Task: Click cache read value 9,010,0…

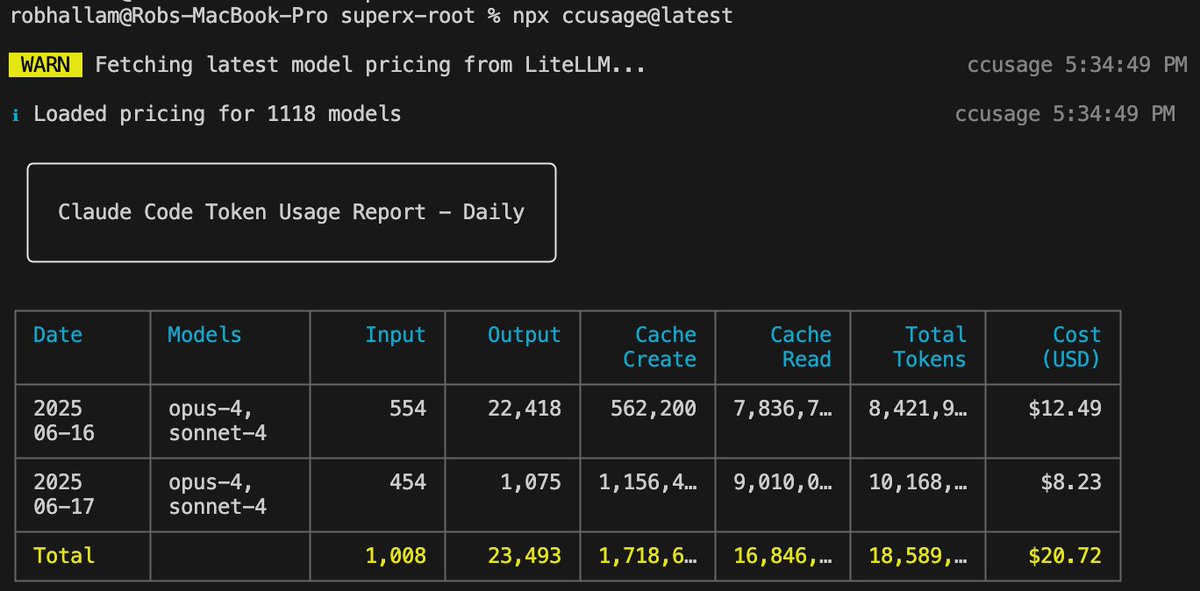Action: [782, 482]
